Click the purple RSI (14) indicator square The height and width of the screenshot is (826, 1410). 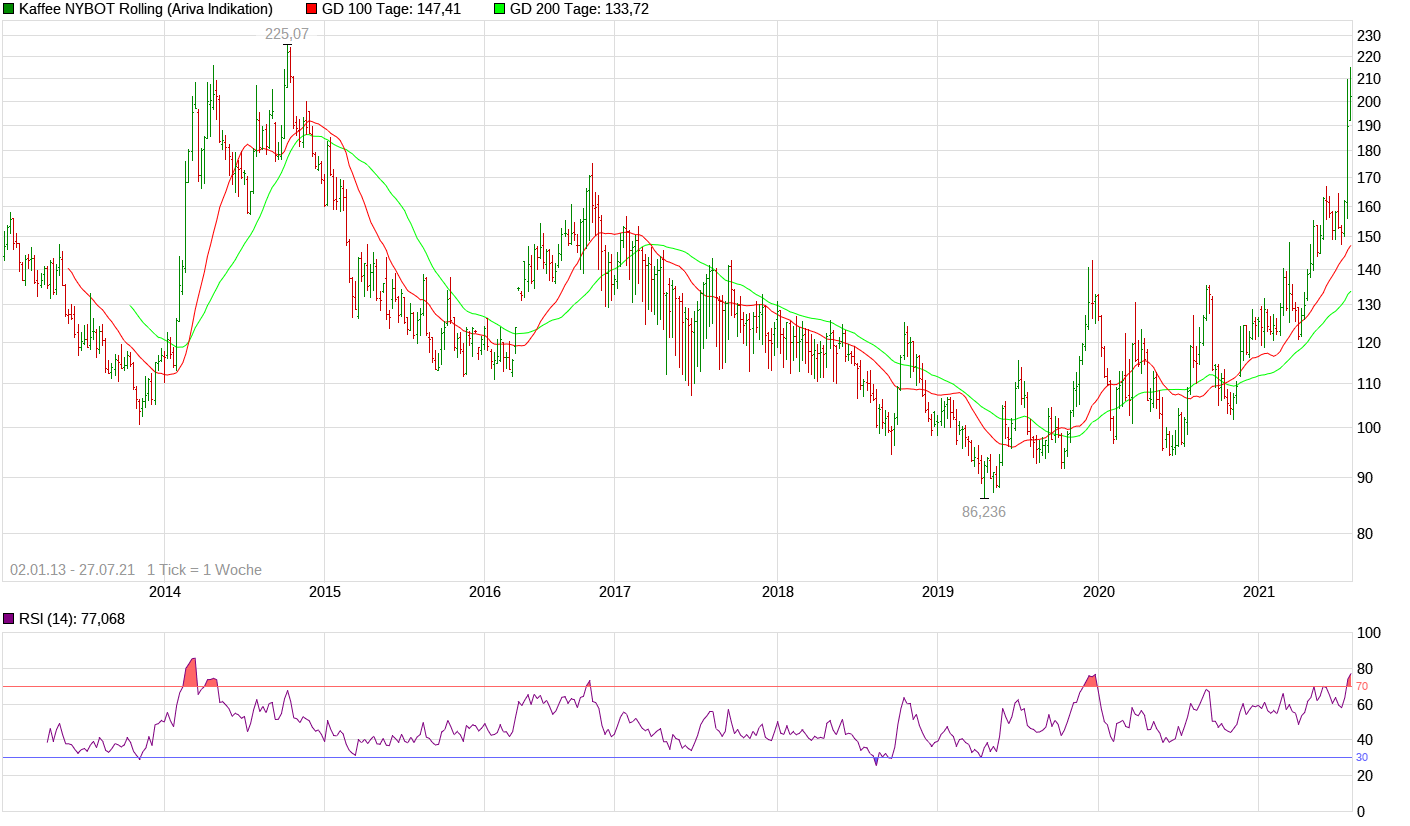[x=7, y=617]
